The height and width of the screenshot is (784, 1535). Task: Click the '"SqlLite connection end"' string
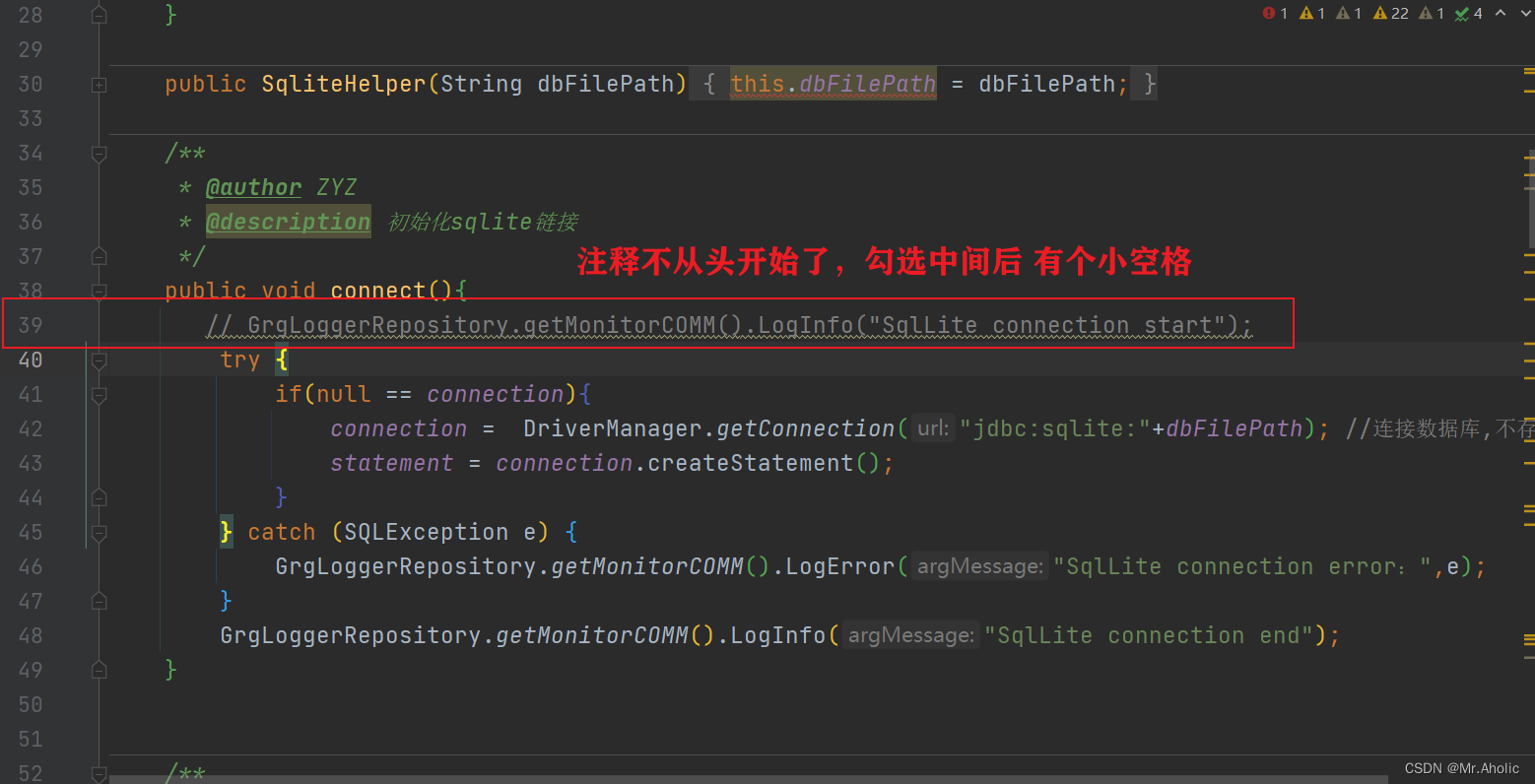coord(1149,635)
